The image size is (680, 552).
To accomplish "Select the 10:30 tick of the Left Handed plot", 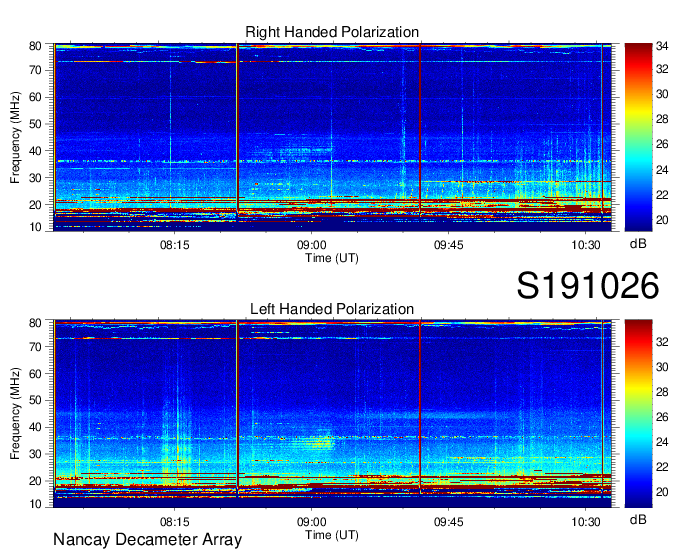I will (585, 522).
